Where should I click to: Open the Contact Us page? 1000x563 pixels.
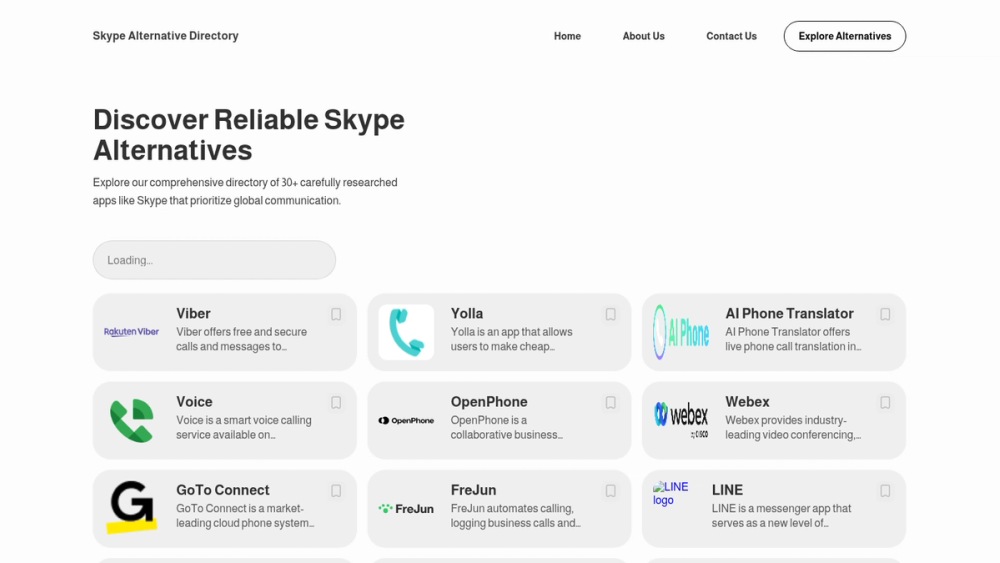tap(732, 36)
